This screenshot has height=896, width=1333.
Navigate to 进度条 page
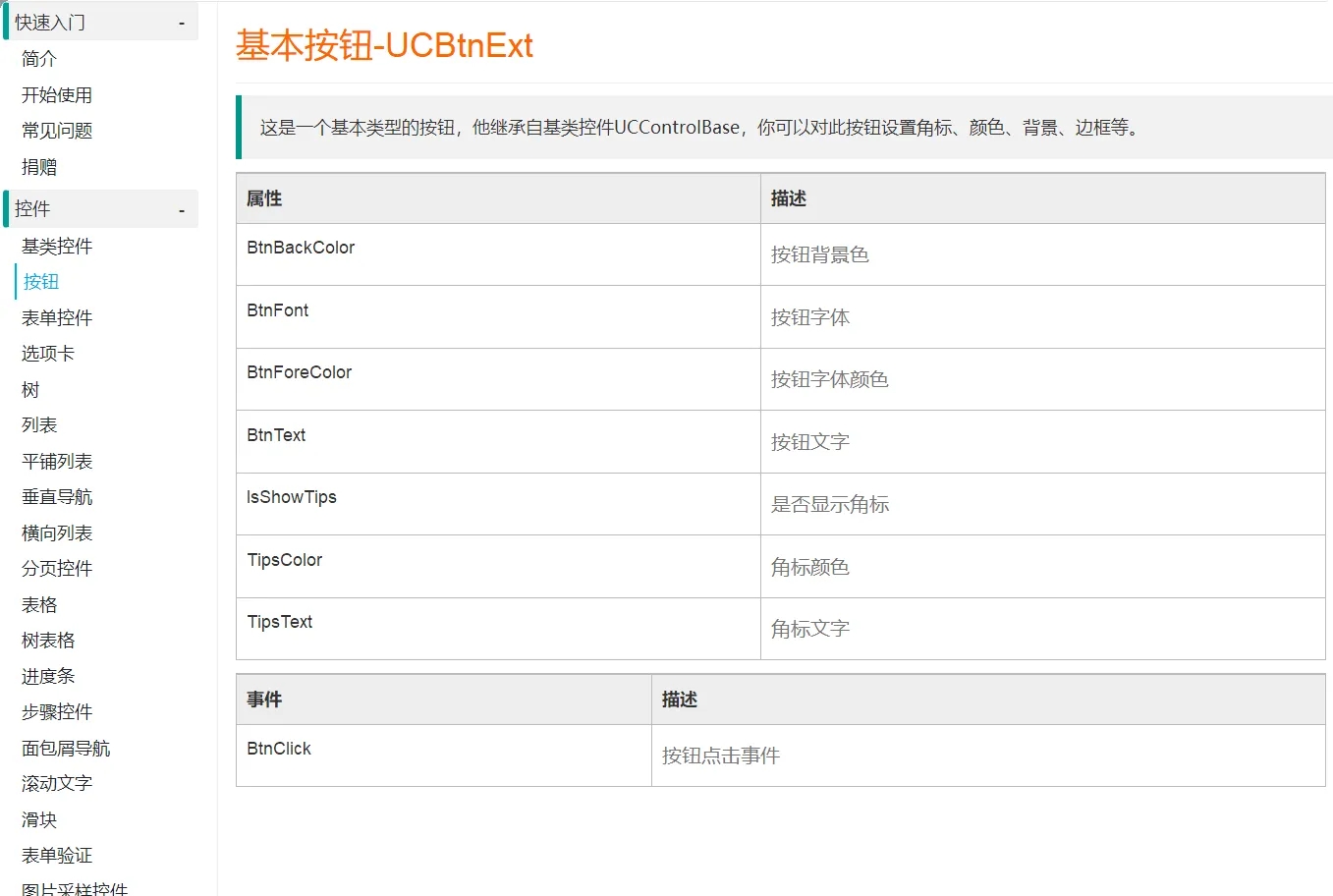click(x=48, y=677)
